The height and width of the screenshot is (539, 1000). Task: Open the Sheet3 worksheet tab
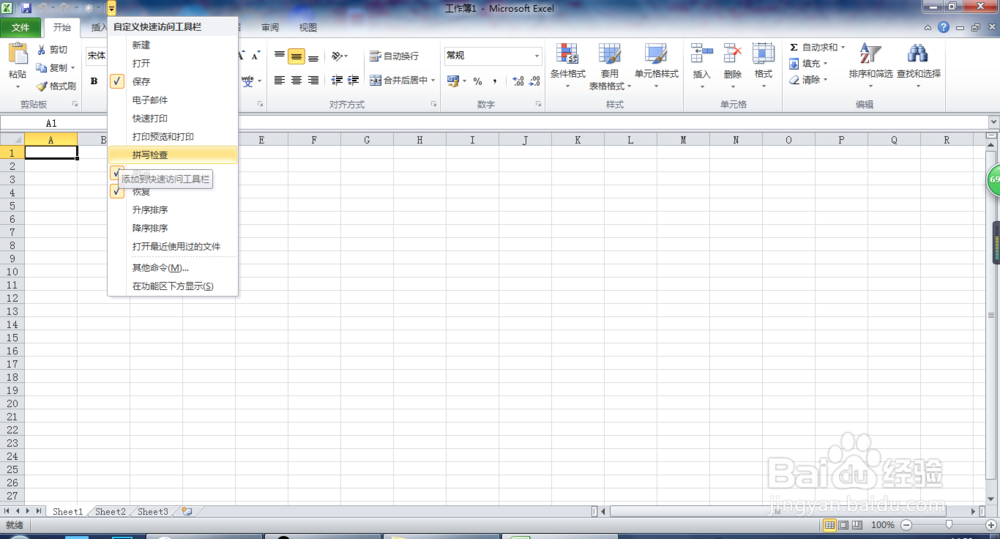[x=153, y=512]
